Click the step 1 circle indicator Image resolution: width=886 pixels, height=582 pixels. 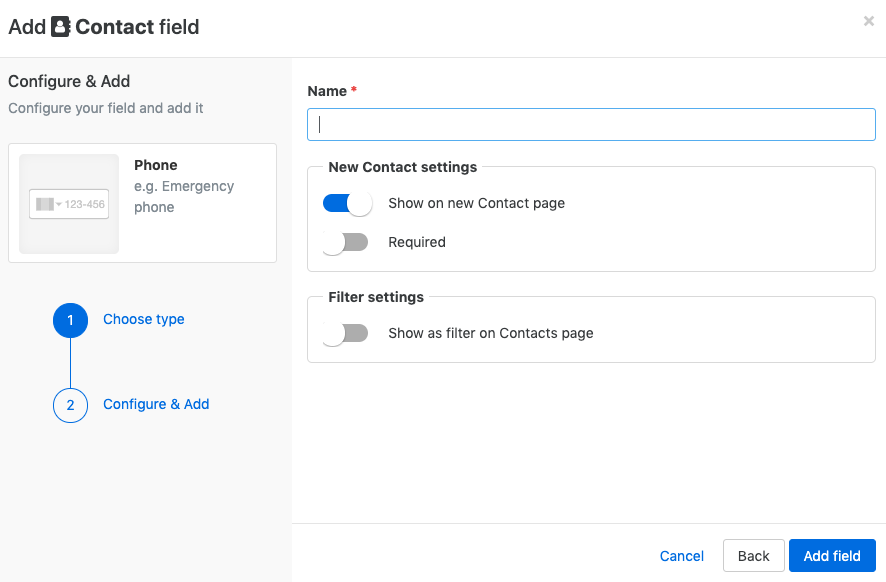coord(71,320)
